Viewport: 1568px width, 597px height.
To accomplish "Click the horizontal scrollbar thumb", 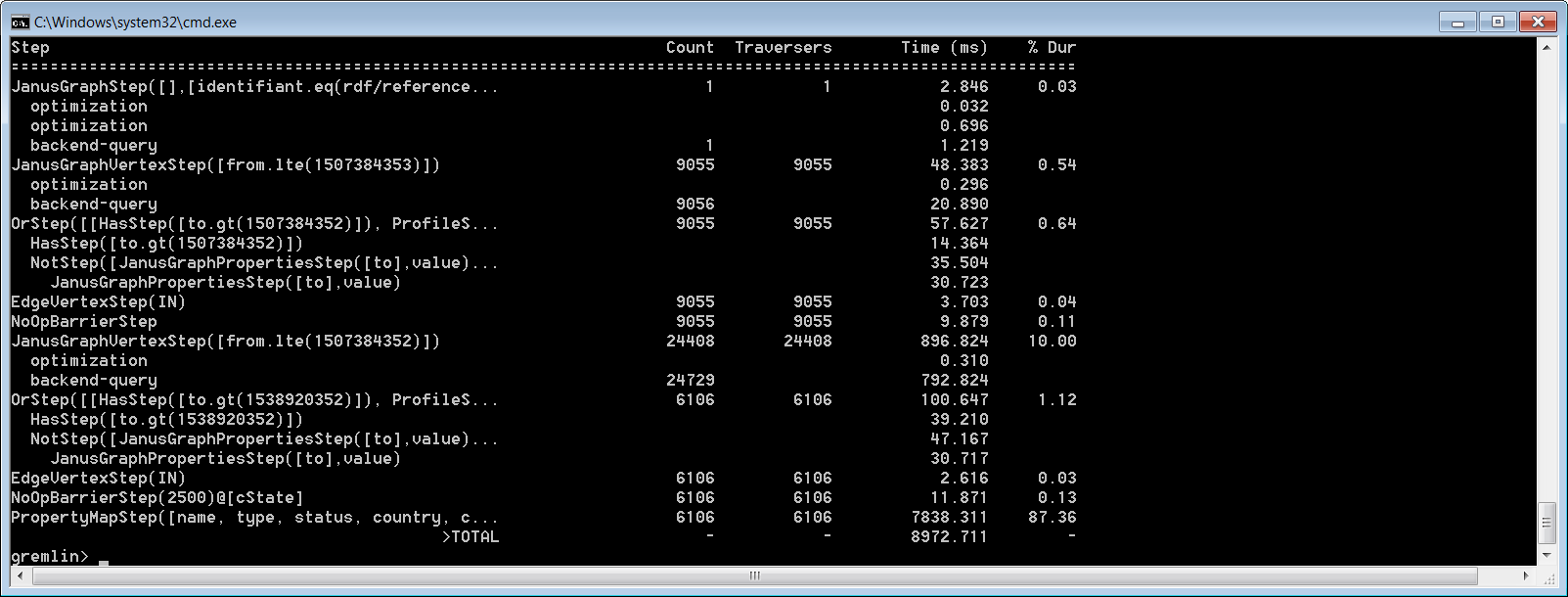I will tap(755, 575).
